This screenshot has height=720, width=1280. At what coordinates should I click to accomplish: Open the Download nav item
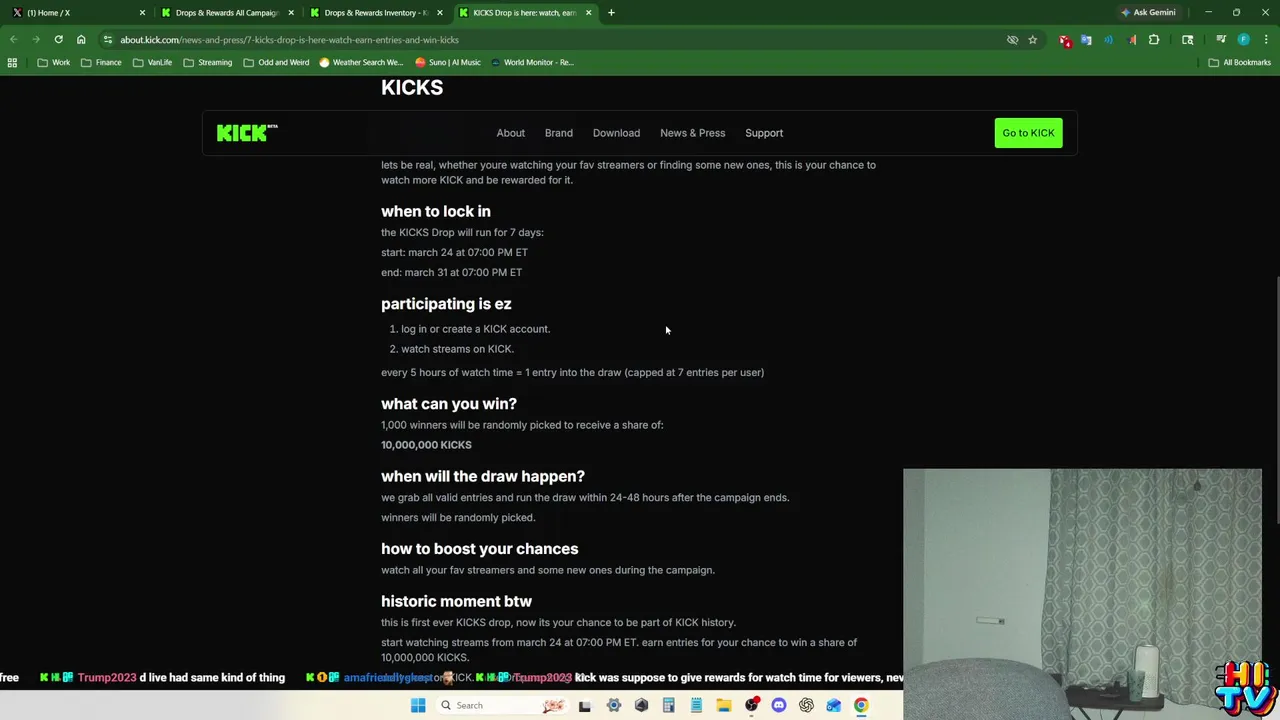(x=616, y=133)
